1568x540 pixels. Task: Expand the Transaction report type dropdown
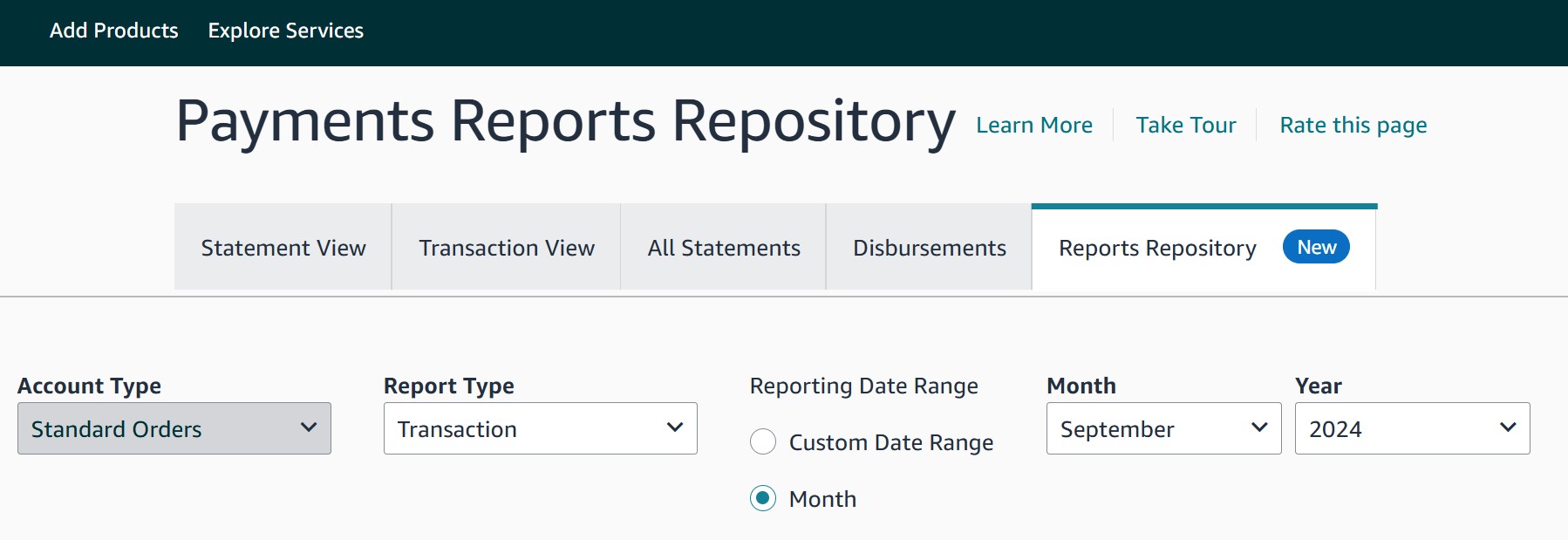[541, 428]
